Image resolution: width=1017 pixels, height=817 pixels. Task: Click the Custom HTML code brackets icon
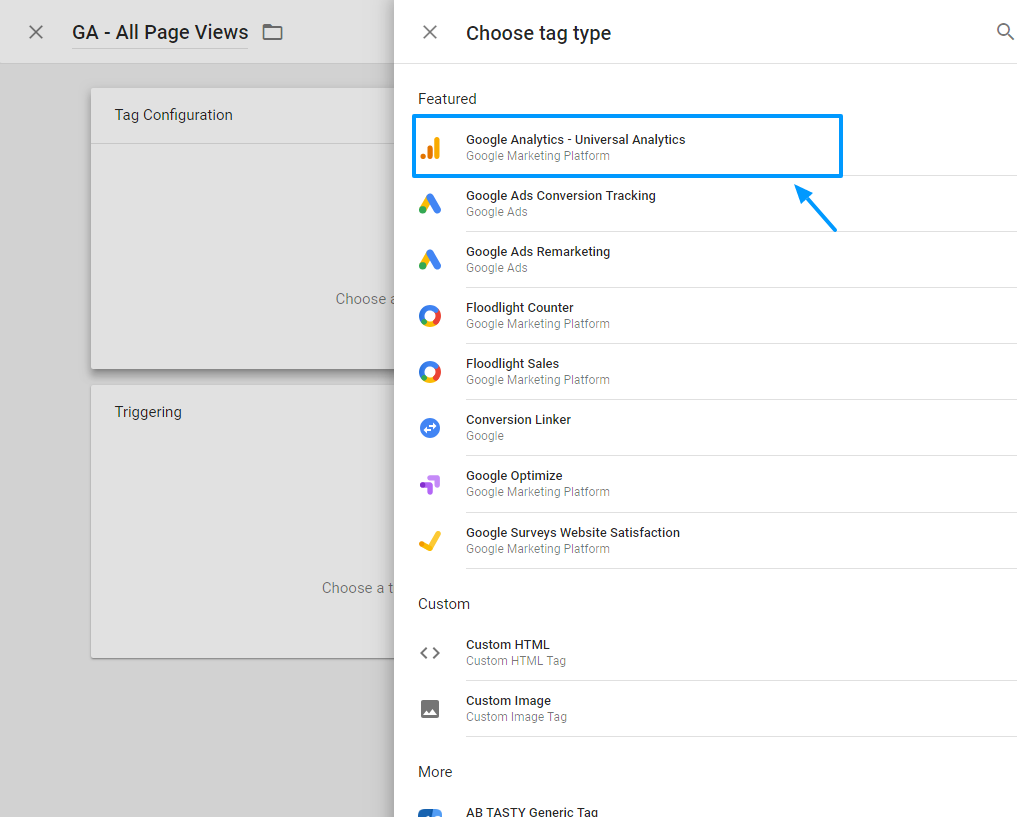click(430, 653)
